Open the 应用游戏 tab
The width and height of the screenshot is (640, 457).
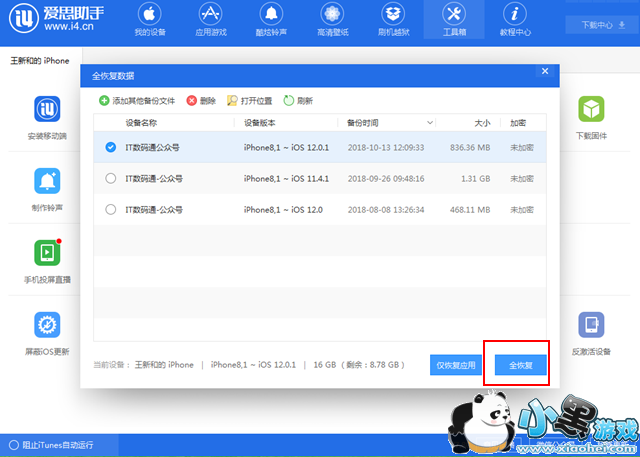point(211,20)
